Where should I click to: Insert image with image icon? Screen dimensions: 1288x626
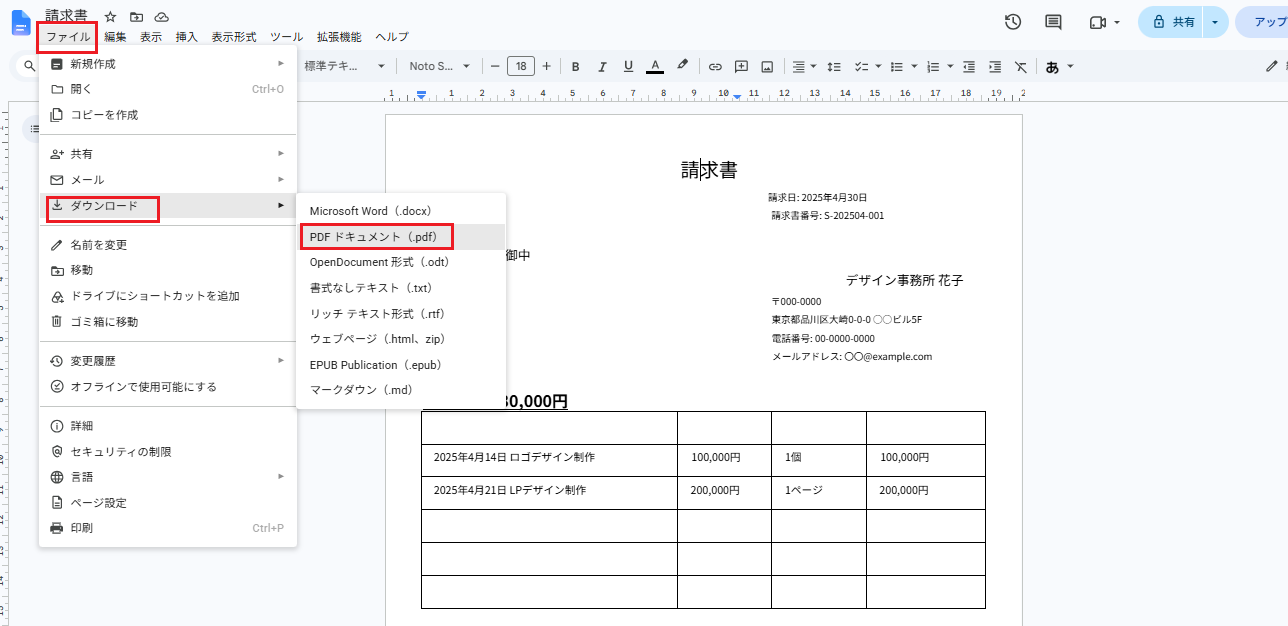[767, 67]
